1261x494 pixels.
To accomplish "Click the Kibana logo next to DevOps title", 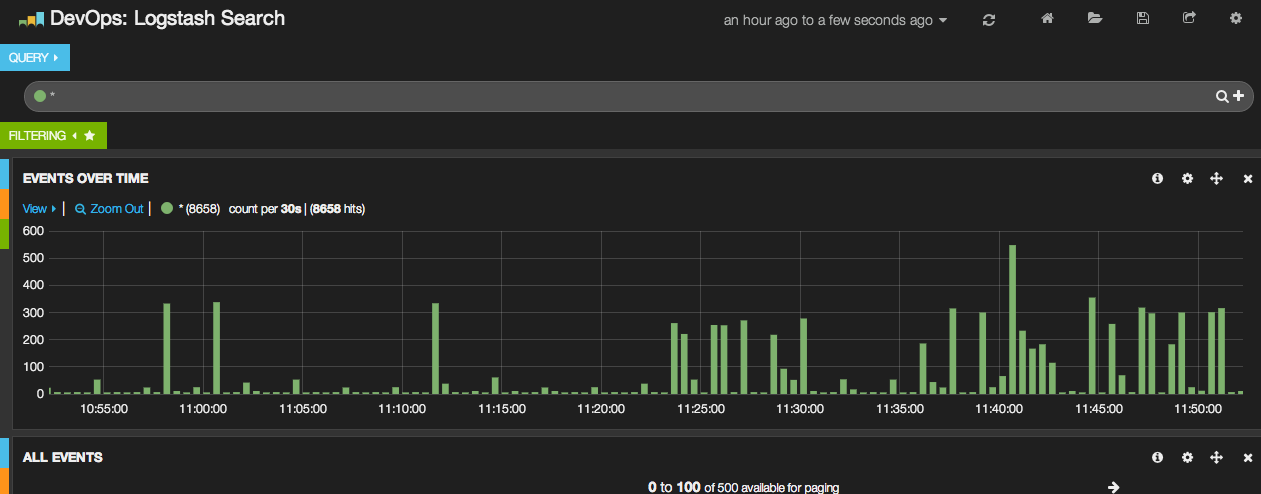I will (31, 19).
